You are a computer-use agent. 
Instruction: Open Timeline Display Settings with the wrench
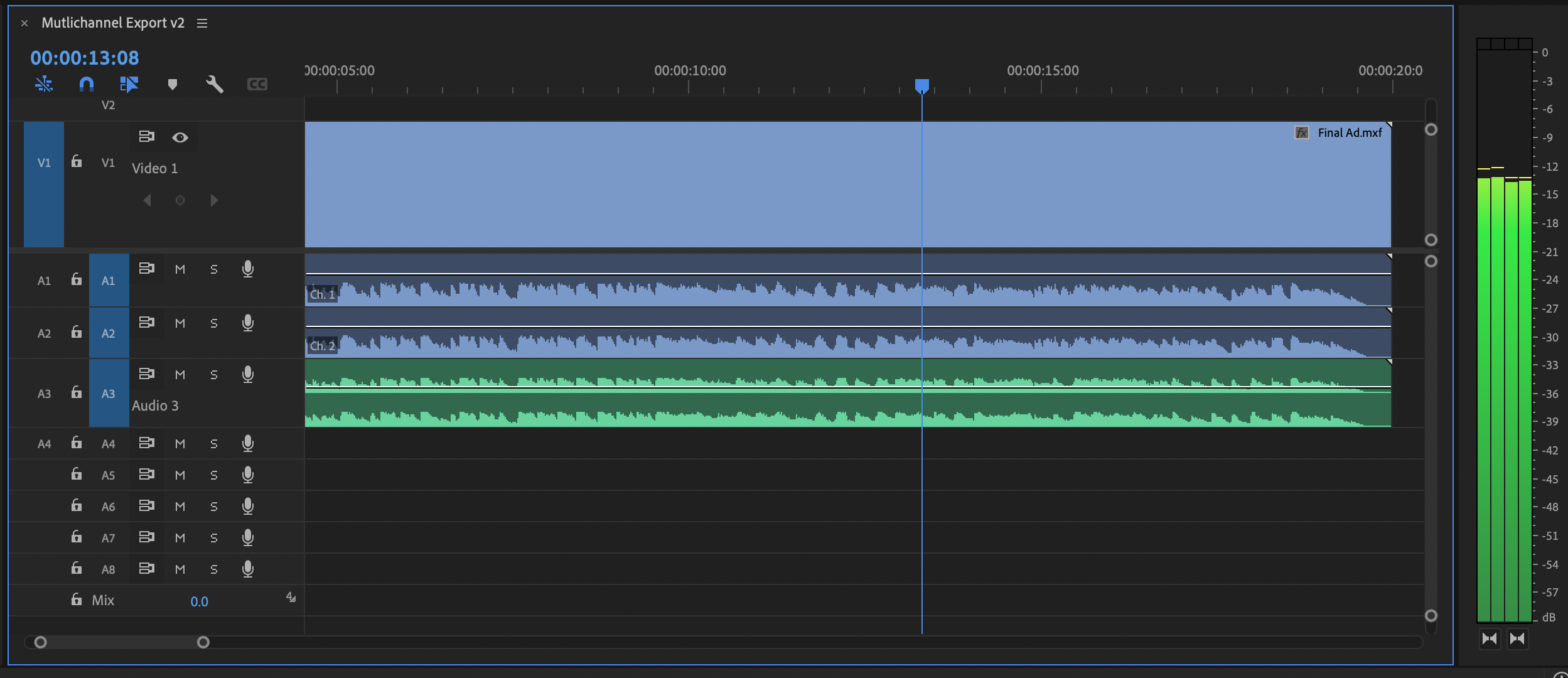pyautogui.click(x=214, y=83)
